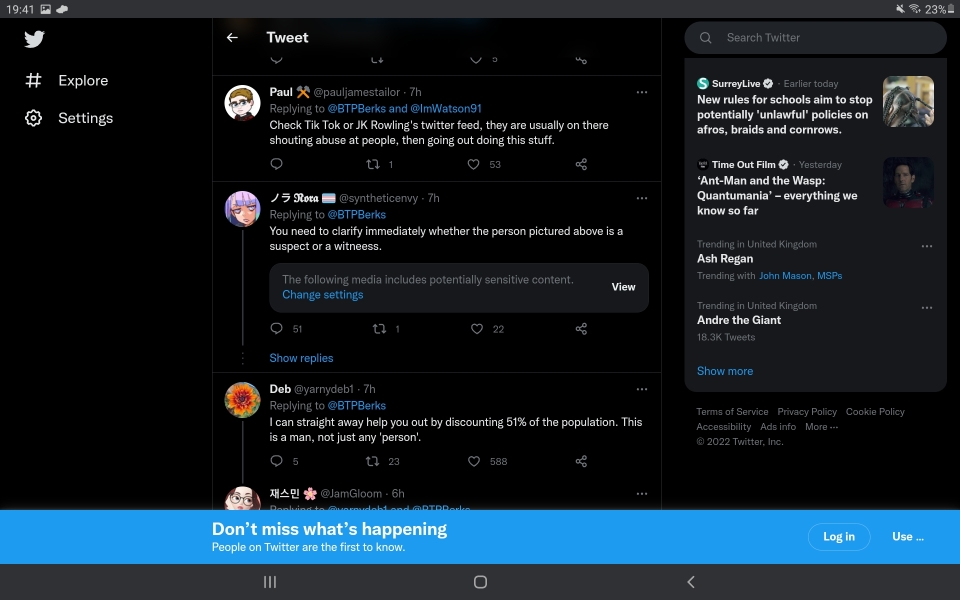
Task: Open @syntheticenvy handle
Action: [x=378, y=198]
